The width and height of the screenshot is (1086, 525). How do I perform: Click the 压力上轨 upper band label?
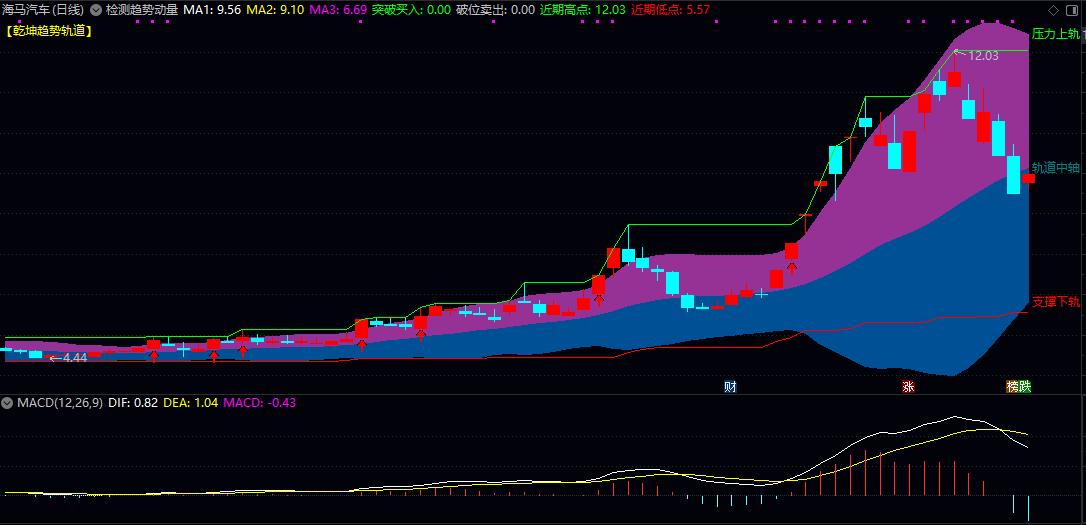1055,34
